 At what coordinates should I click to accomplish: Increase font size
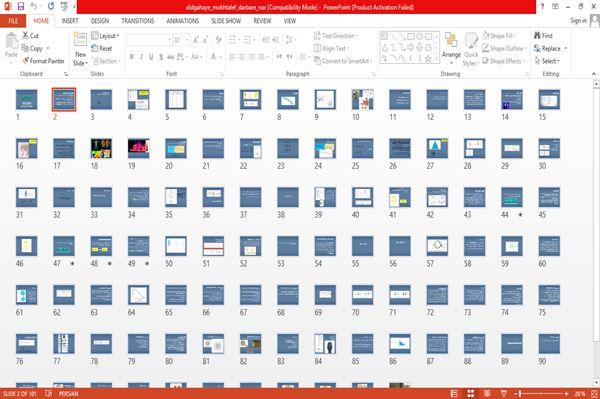(x=196, y=40)
